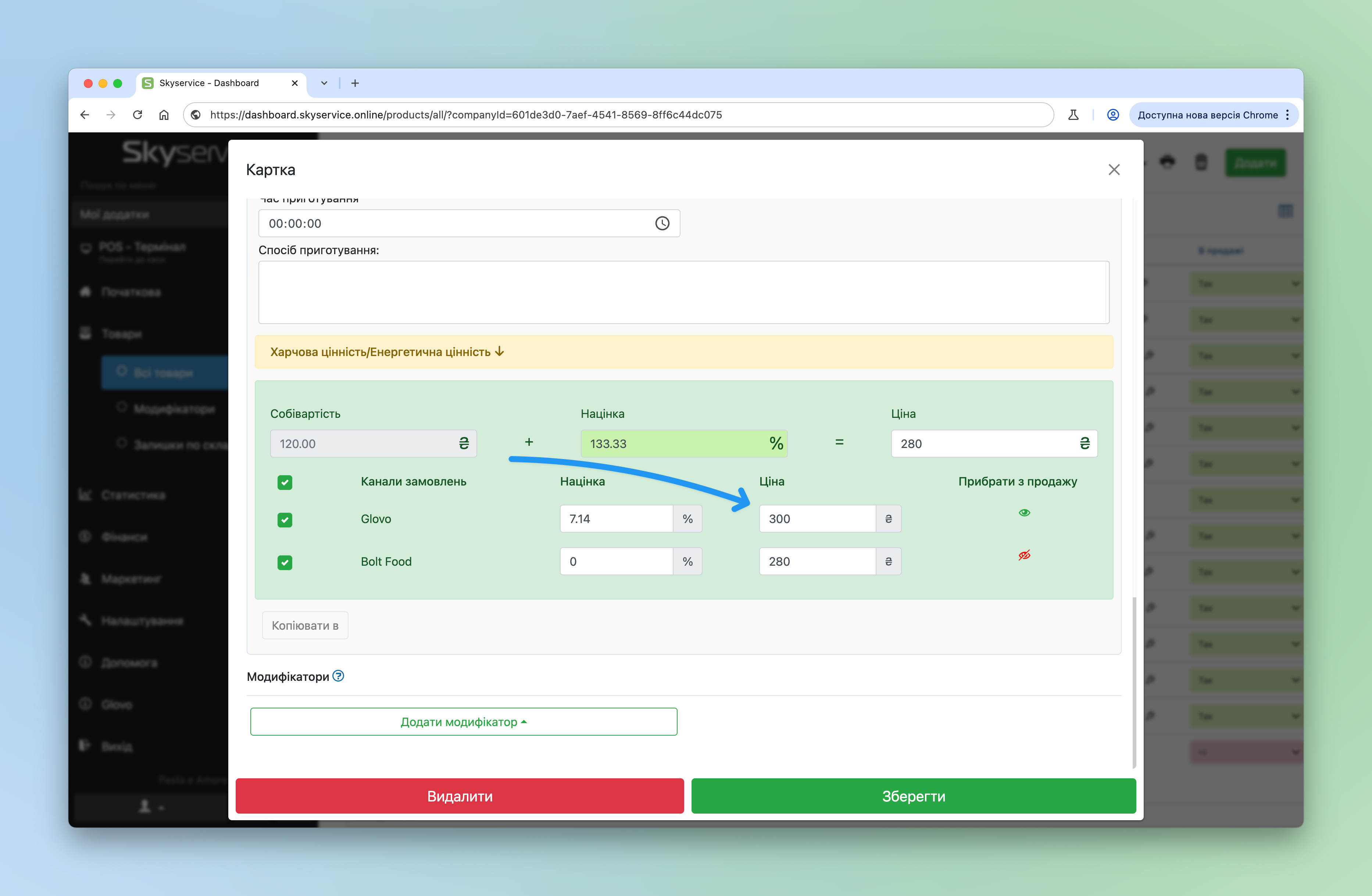Click the clock icon in time field

662,224
